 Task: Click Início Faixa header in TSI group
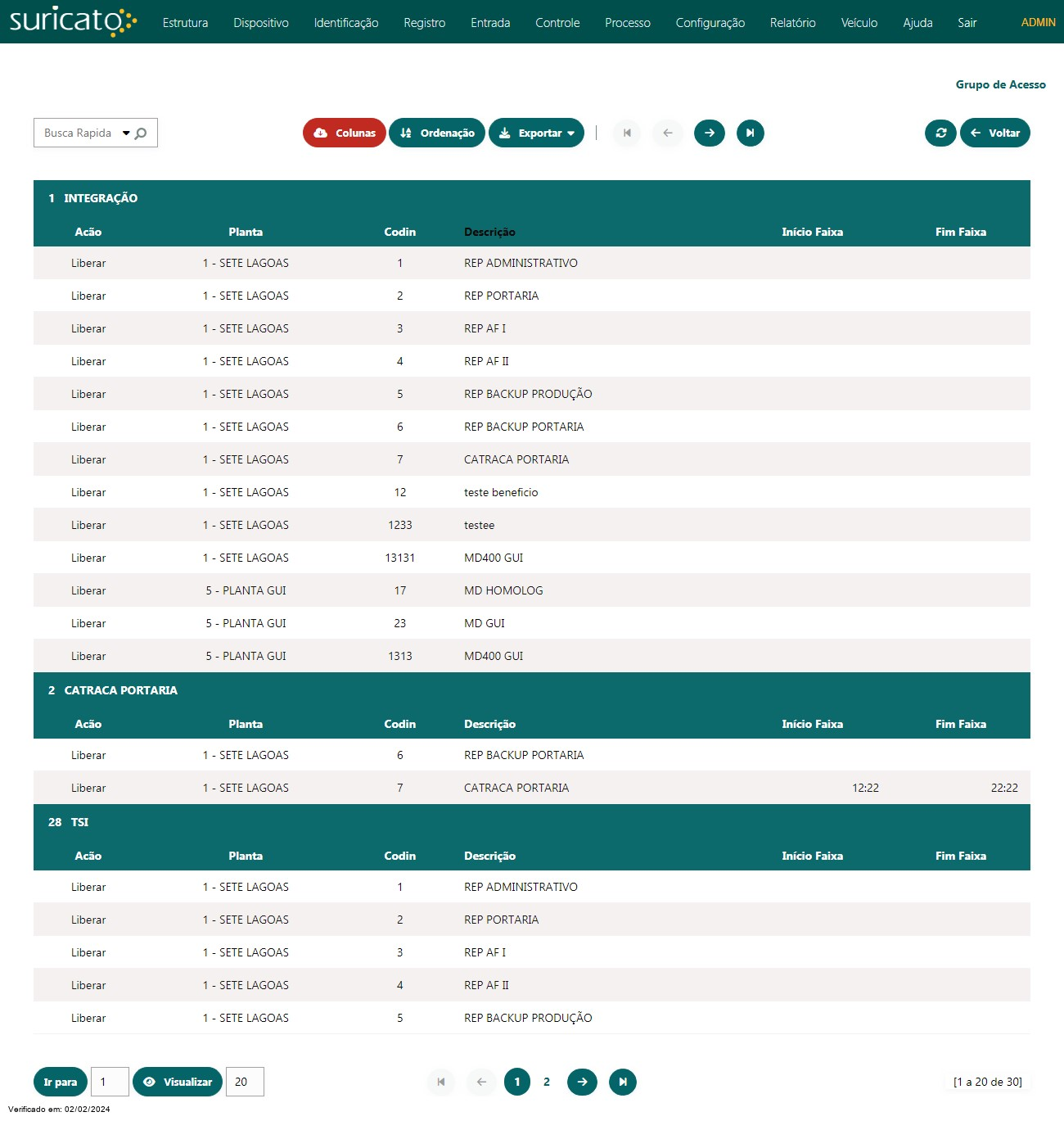(812, 856)
